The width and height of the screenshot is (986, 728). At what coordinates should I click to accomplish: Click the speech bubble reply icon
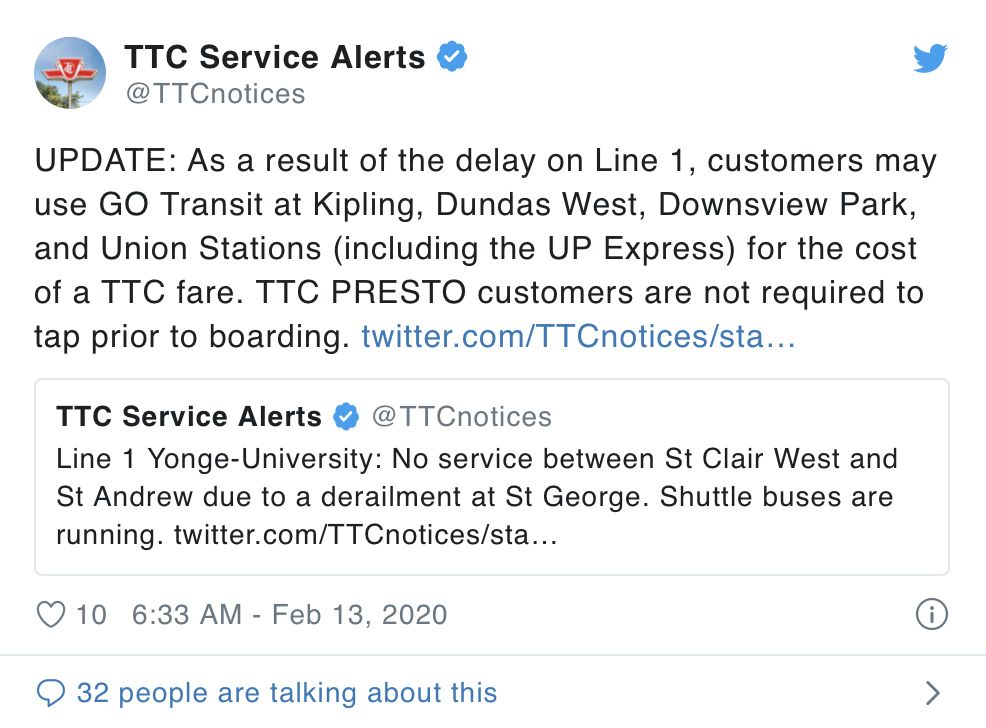coord(50,692)
